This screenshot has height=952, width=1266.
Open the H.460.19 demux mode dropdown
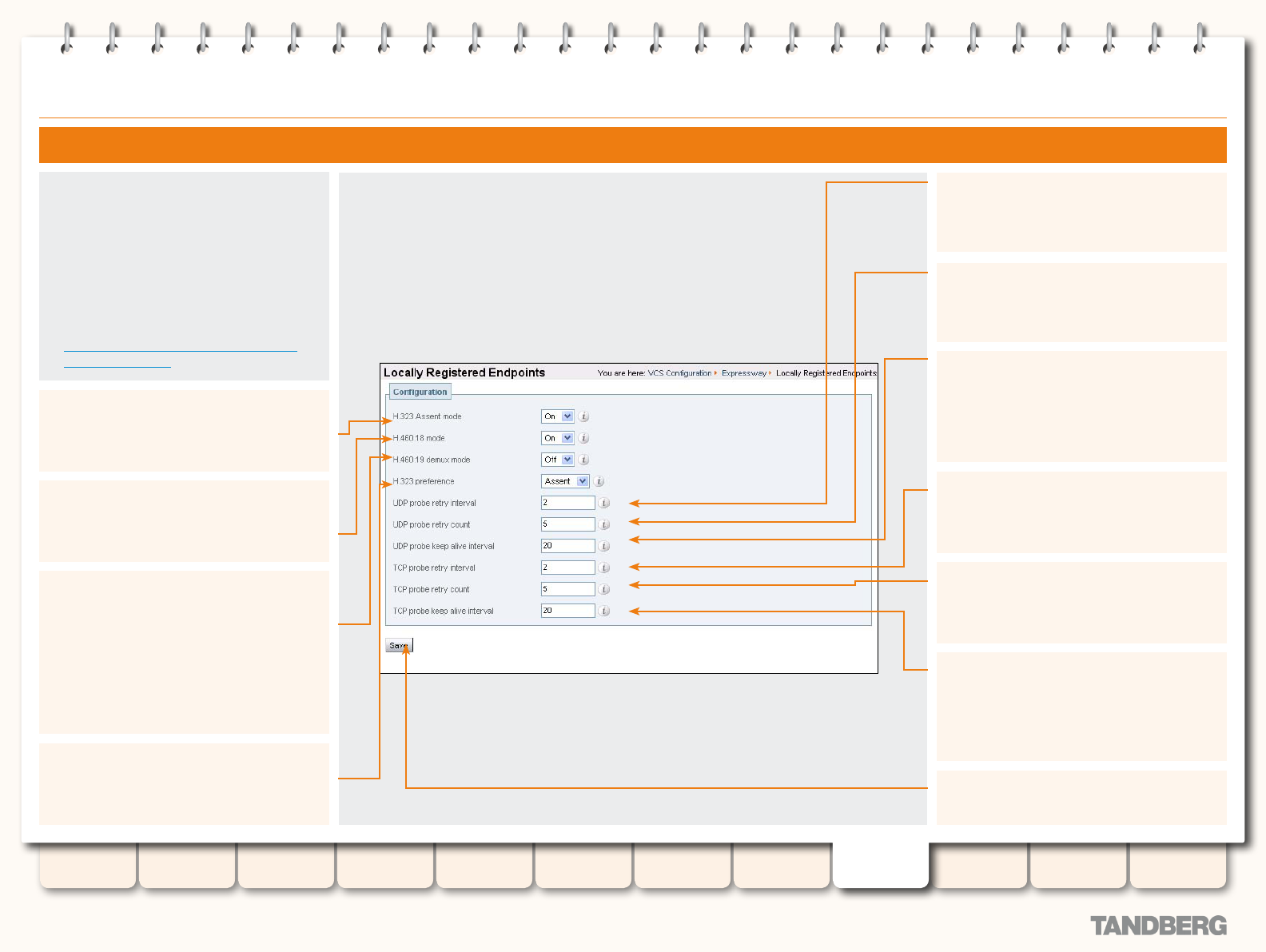pyautogui.click(x=558, y=460)
